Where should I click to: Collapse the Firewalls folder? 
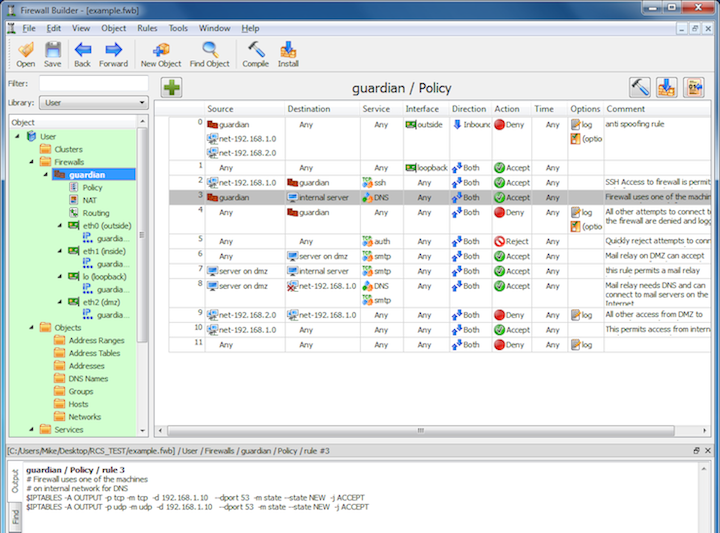32,162
